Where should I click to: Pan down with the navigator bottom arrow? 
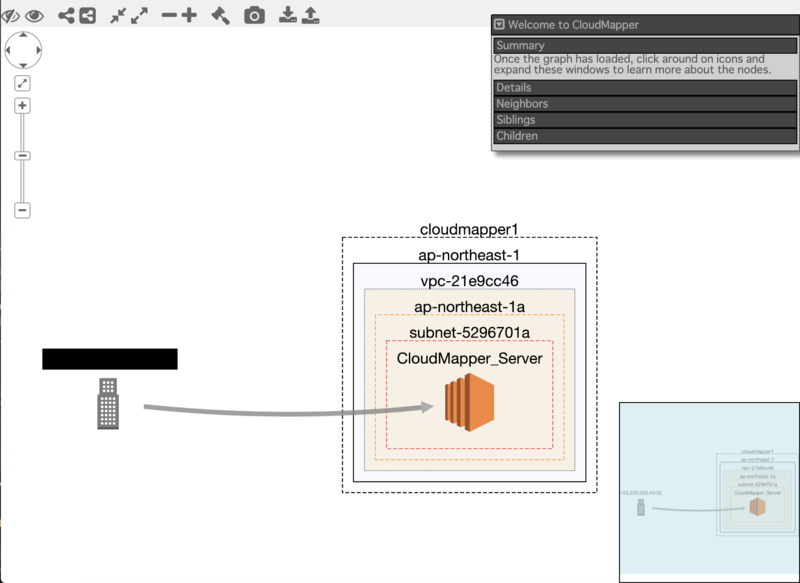point(23,65)
